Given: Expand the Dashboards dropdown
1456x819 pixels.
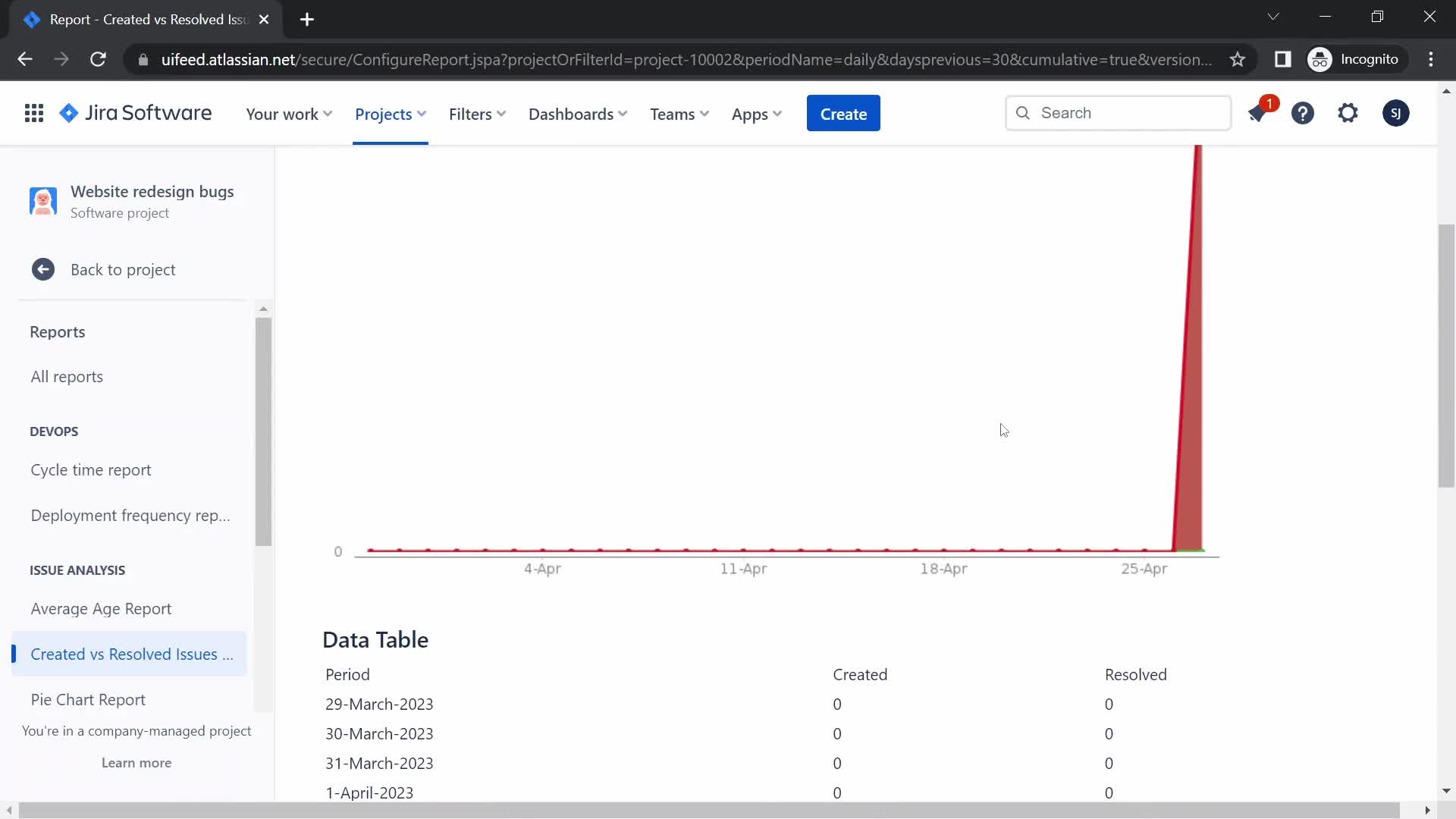Looking at the screenshot, I should 578,114.
